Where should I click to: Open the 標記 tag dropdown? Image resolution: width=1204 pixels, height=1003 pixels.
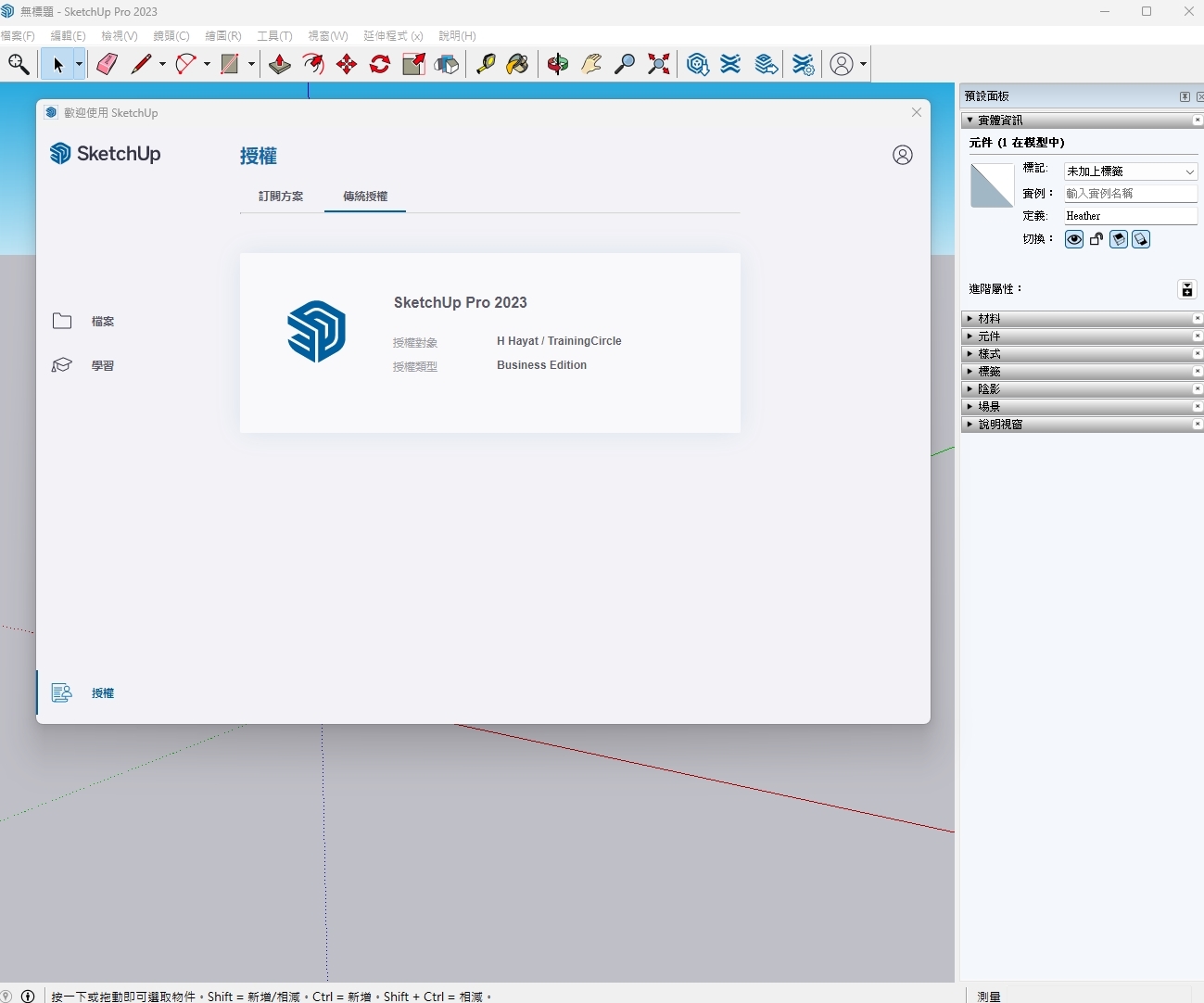(1130, 171)
